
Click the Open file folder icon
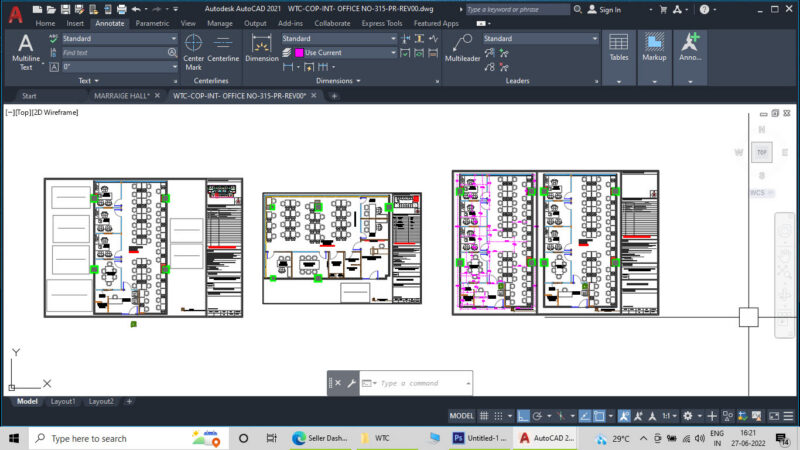[51, 9]
